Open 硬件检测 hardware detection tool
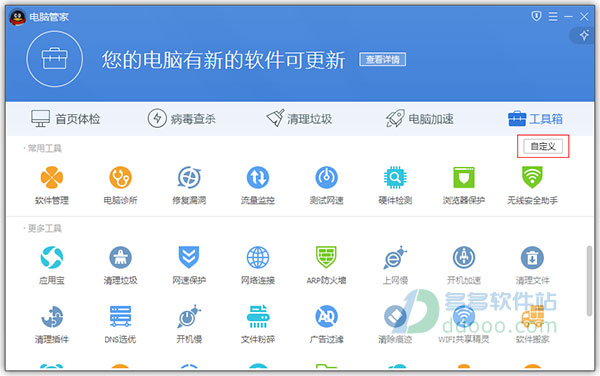This screenshot has height=376, width=600. click(395, 185)
